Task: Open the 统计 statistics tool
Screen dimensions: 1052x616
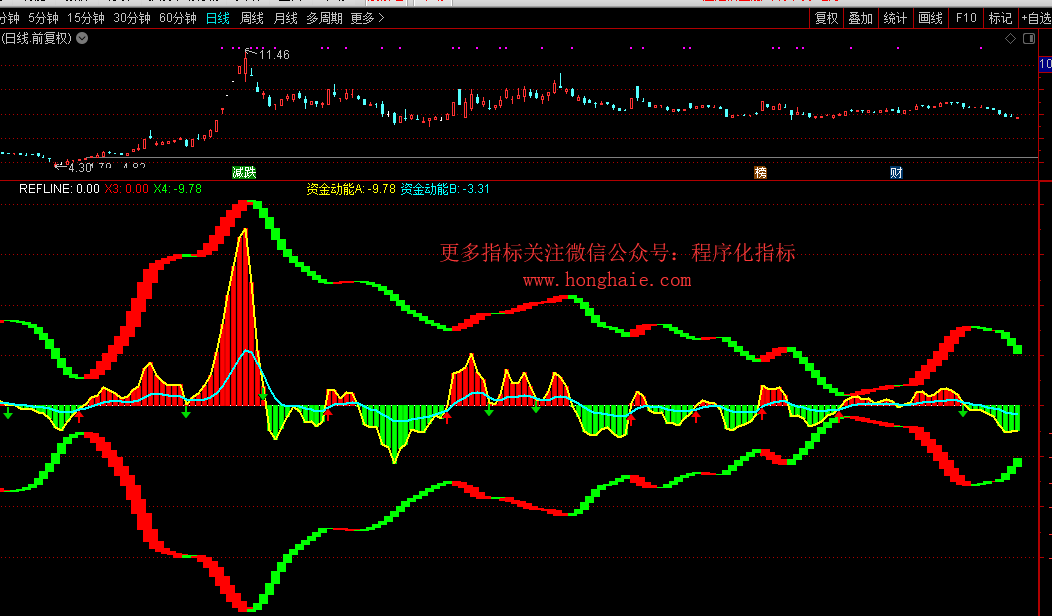Action: pyautogui.click(x=895, y=18)
